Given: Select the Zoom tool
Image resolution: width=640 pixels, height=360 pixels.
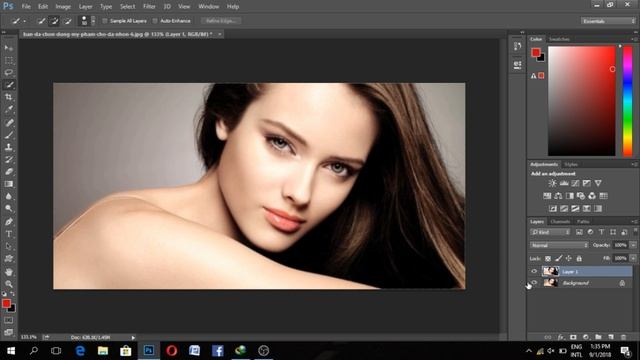Looking at the screenshot, I should pyautogui.click(x=9, y=284).
